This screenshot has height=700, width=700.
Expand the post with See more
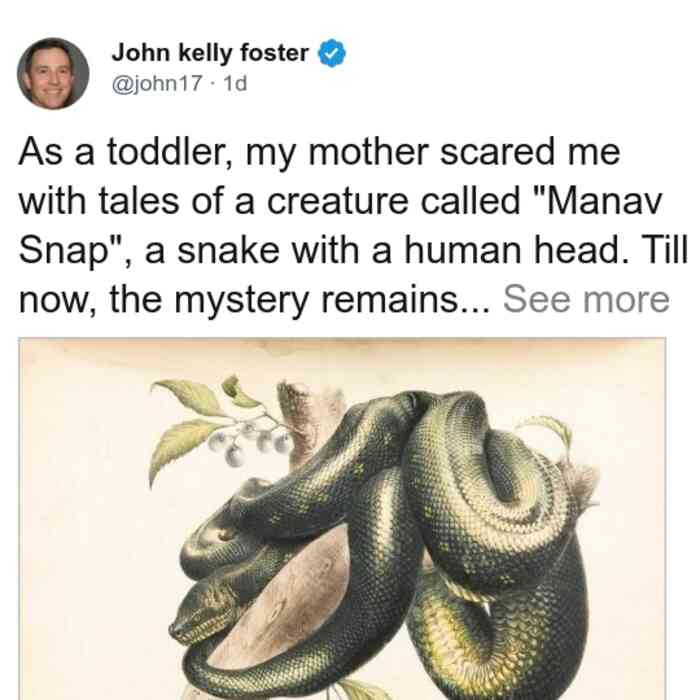point(586,299)
